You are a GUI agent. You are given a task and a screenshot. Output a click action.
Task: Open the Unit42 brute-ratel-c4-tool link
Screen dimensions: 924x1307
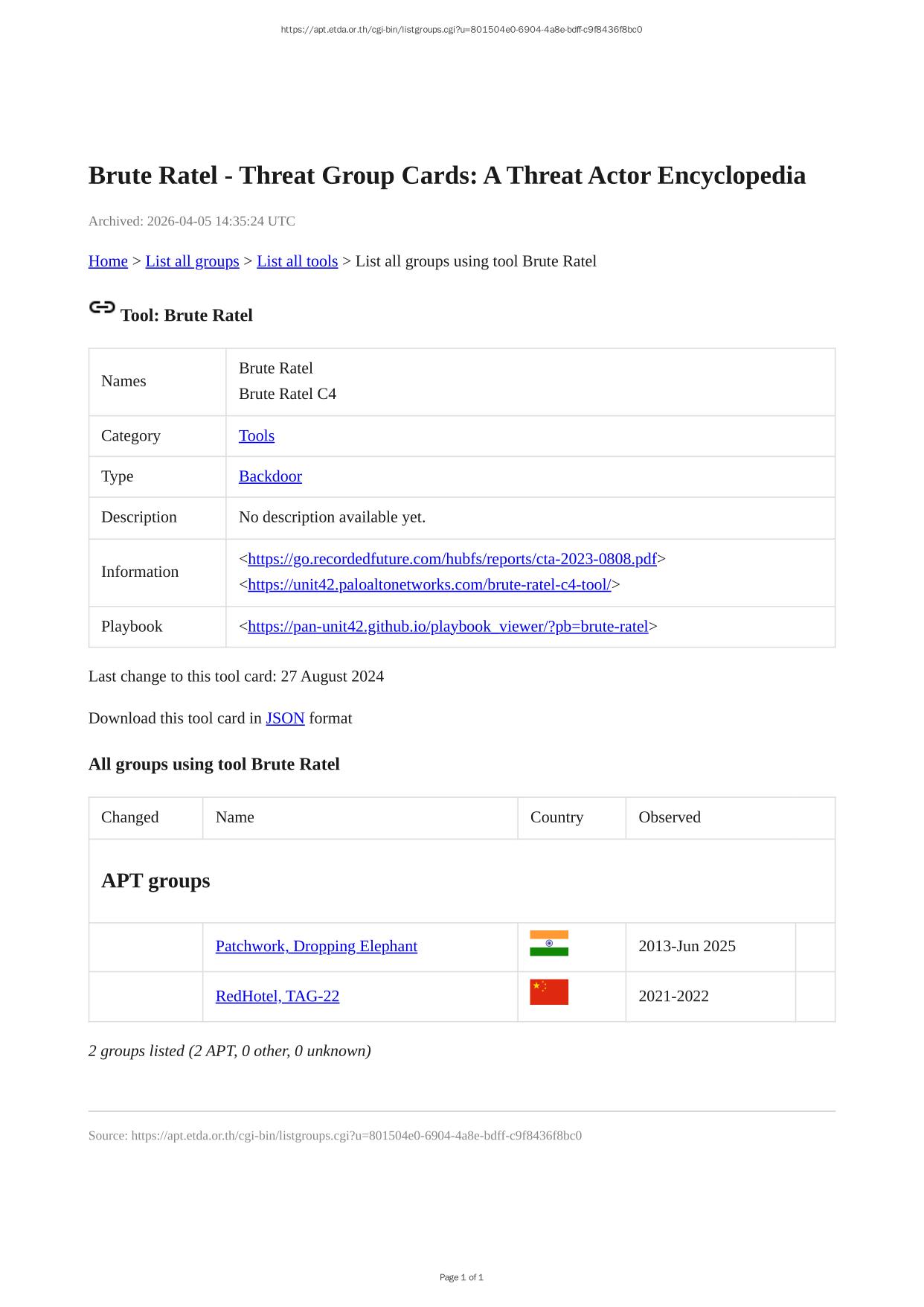pyautogui.click(x=429, y=585)
